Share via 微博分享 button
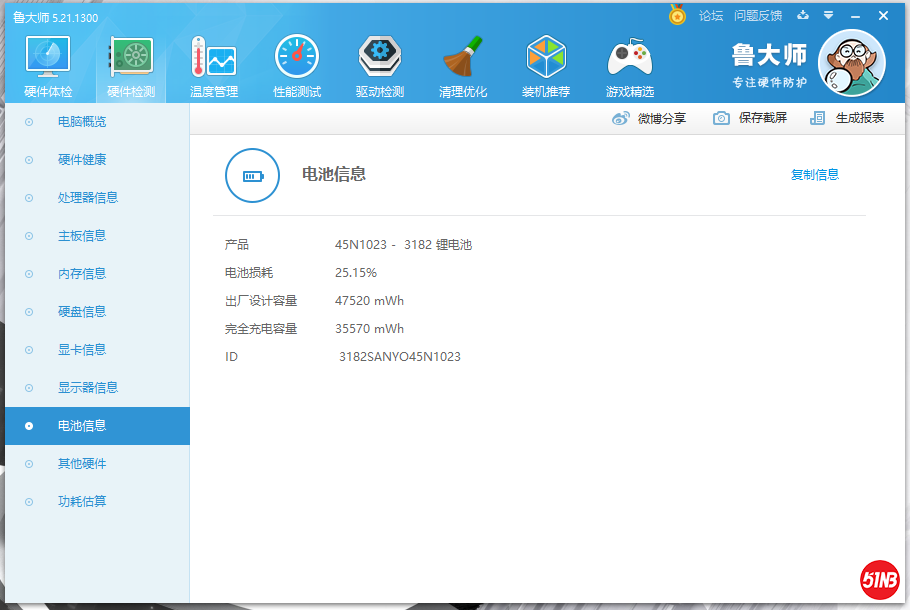The height and width of the screenshot is (610, 910). click(x=649, y=118)
